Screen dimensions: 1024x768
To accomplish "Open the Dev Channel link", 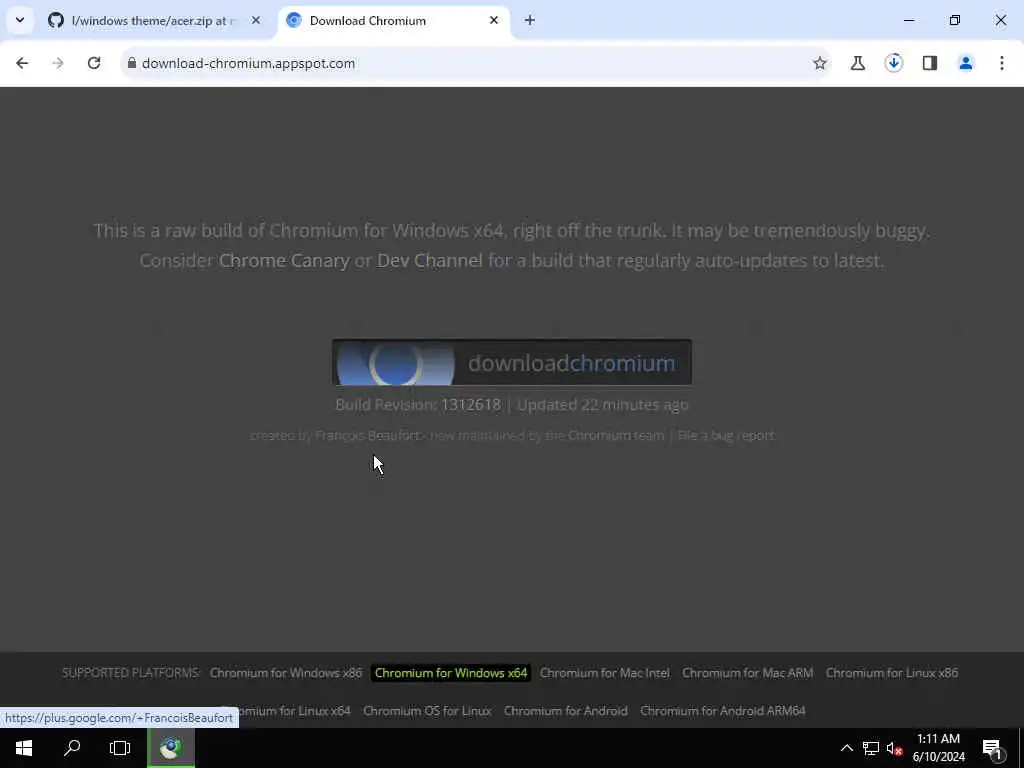I will tap(430, 261).
